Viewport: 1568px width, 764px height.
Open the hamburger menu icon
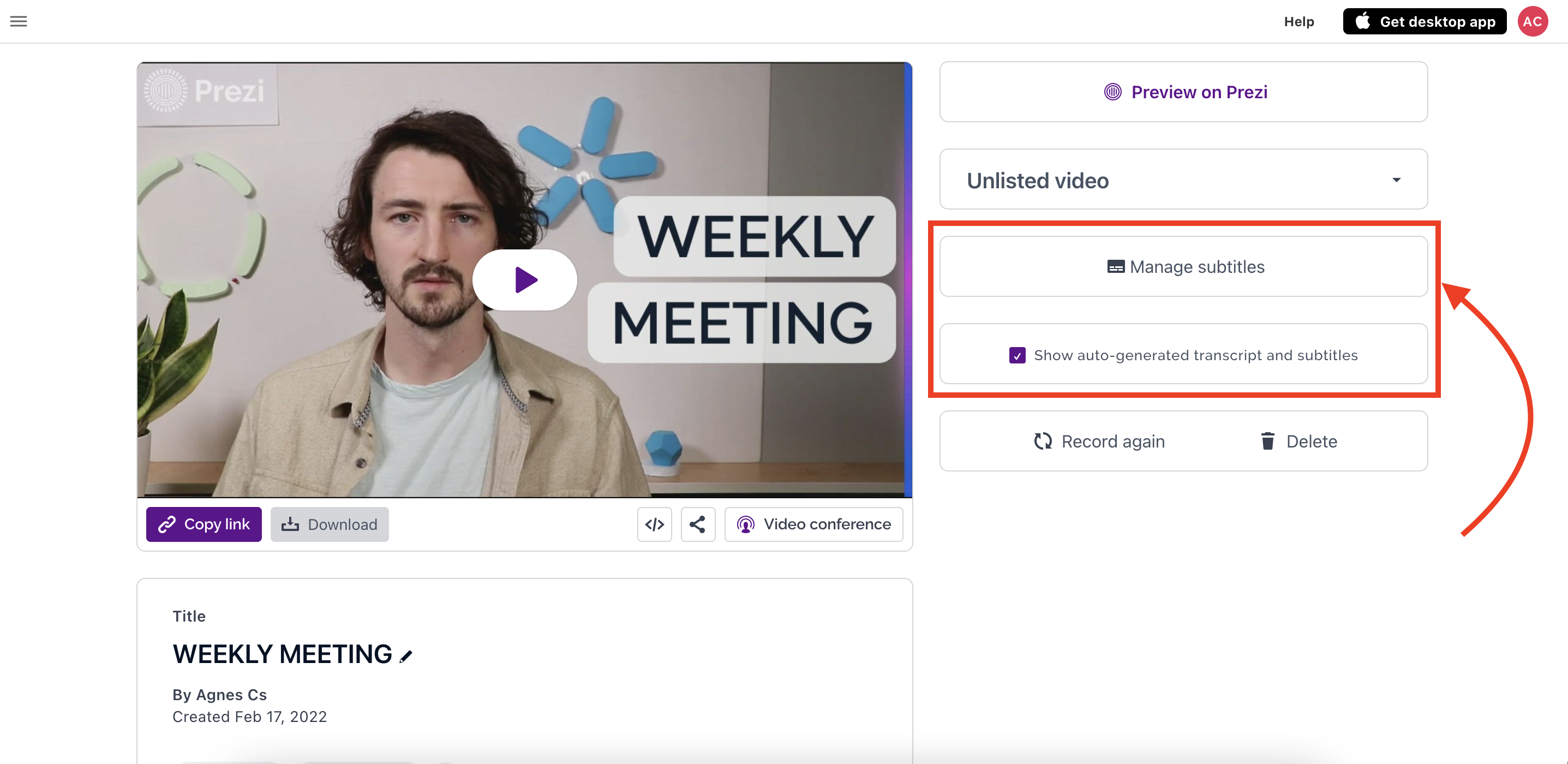pos(19,21)
